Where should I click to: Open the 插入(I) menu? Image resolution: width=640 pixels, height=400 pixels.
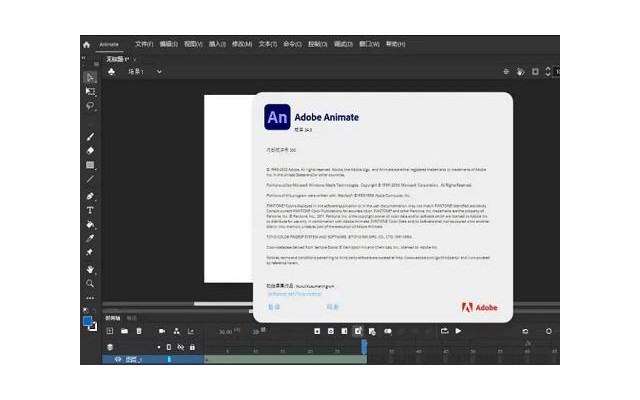217,44
